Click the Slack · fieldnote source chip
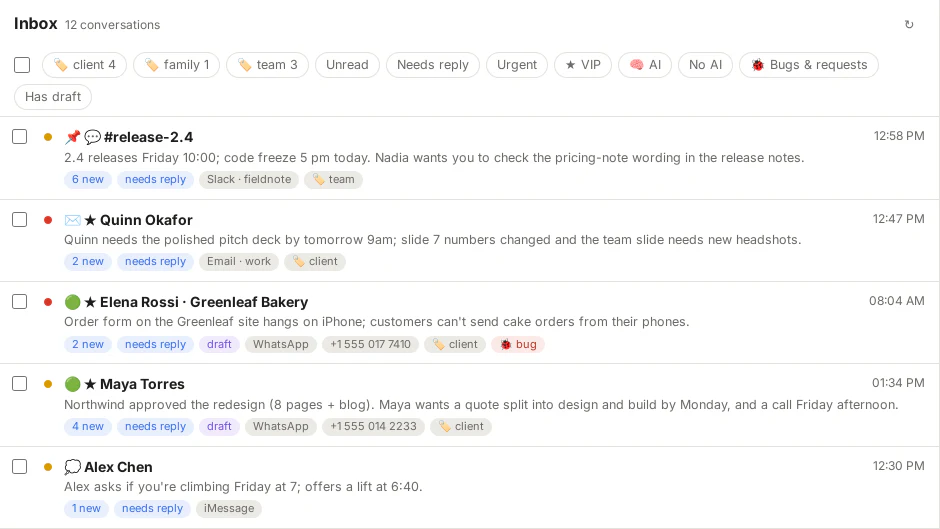Screen dimensions: 940x529 click(x=249, y=179)
